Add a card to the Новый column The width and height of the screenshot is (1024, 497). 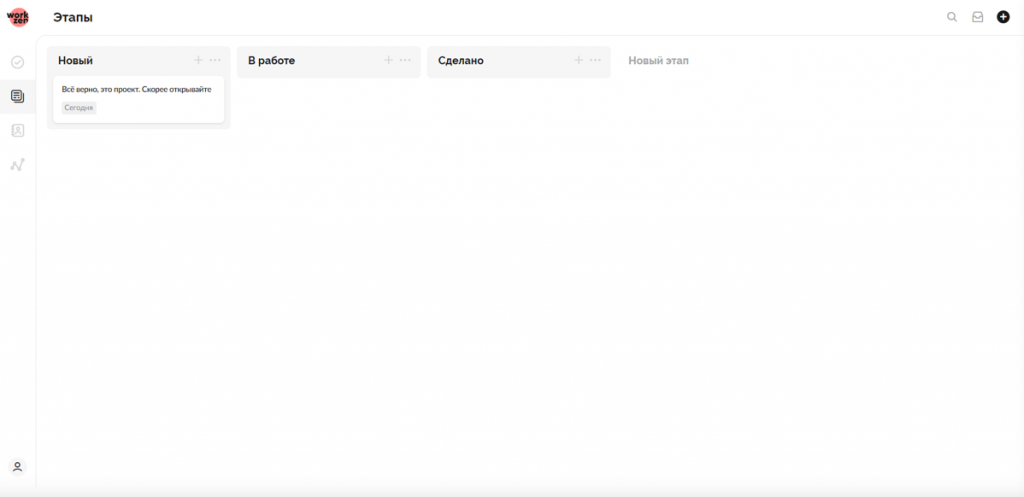point(199,60)
